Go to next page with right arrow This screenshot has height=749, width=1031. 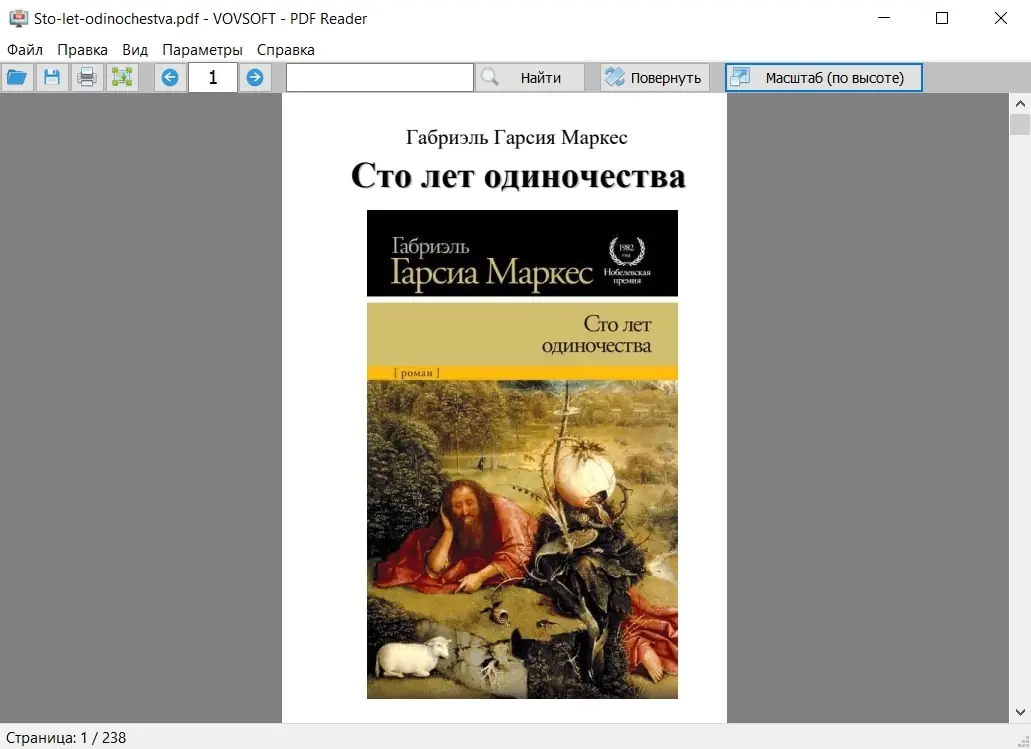point(255,78)
